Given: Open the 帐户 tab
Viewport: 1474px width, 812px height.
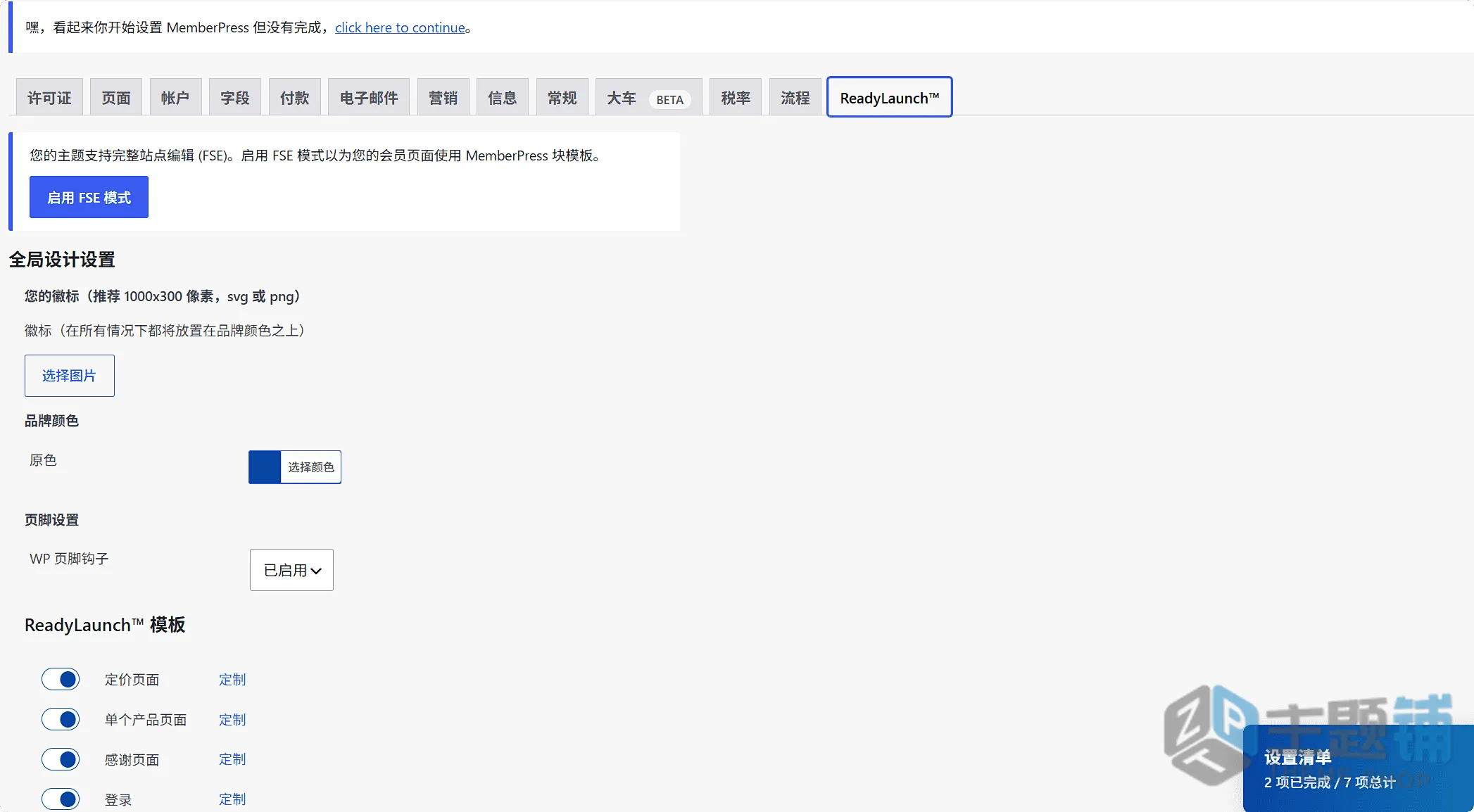Looking at the screenshot, I should coord(175,97).
